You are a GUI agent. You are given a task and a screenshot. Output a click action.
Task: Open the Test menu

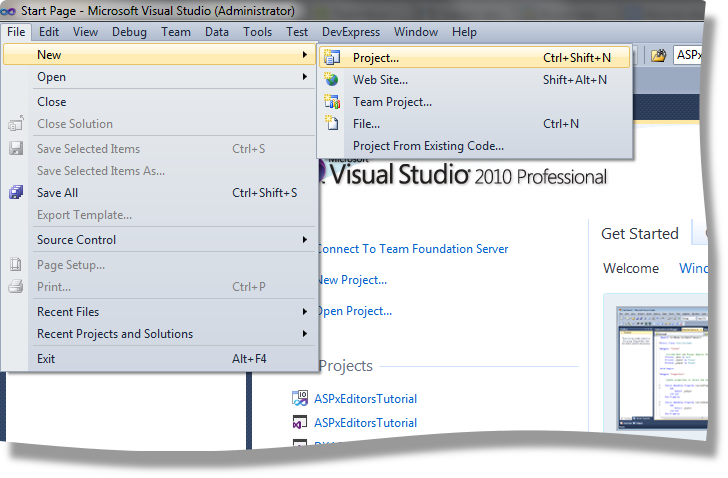coord(297,32)
